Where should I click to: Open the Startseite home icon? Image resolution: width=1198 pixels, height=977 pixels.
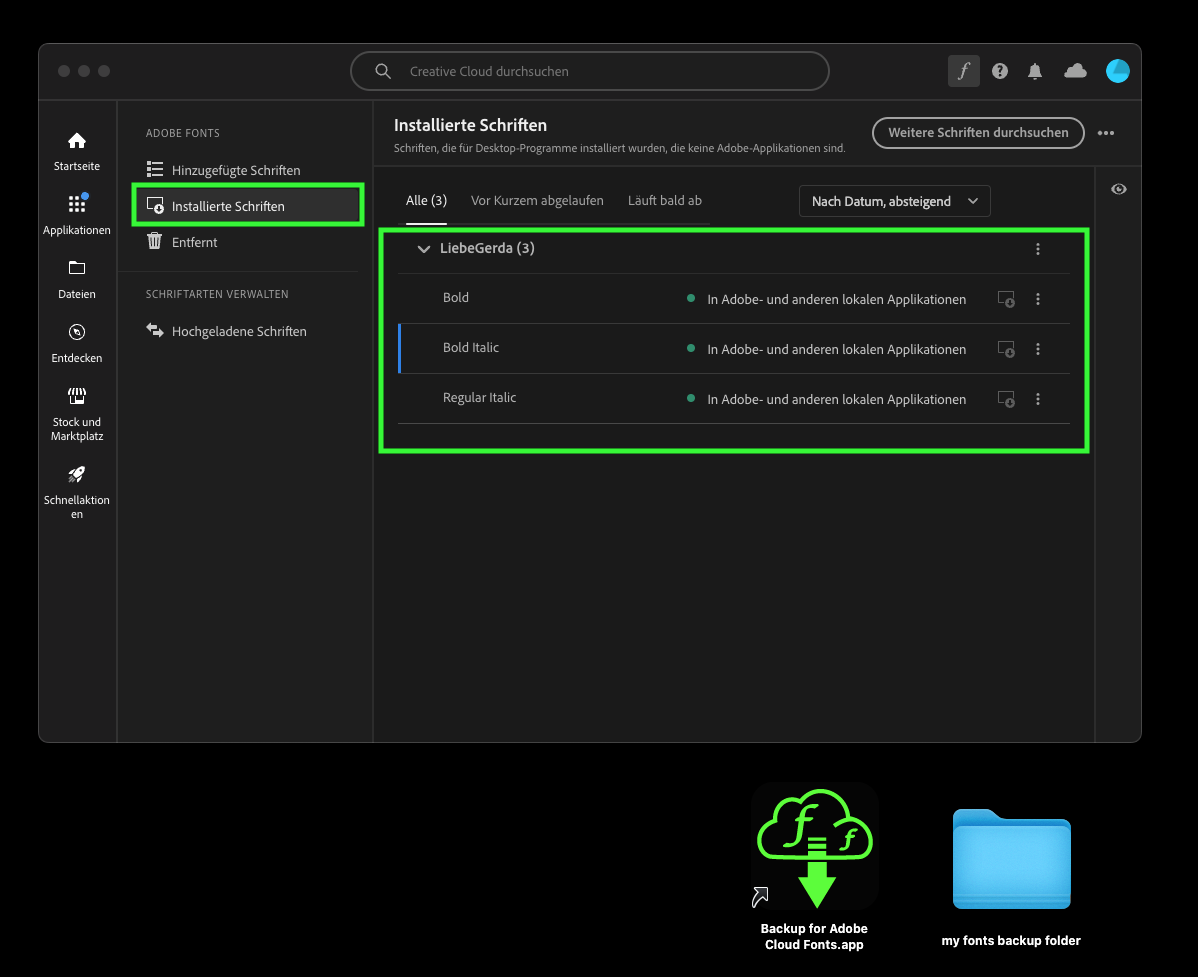76,141
